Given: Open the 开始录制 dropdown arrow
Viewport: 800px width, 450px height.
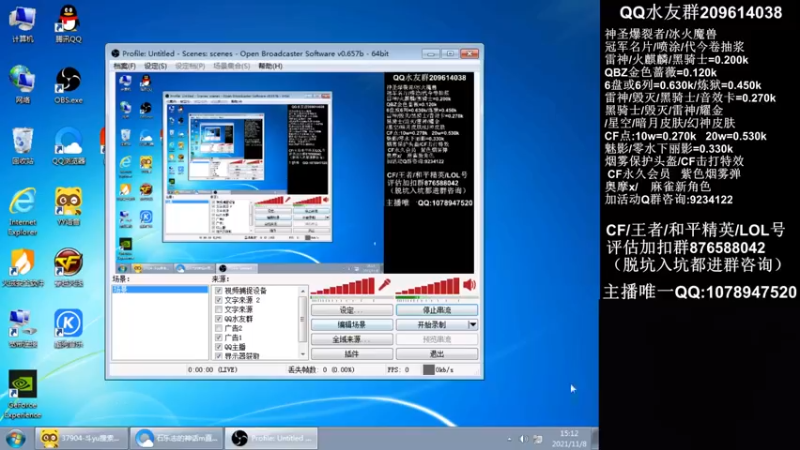Looking at the screenshot, I should (x=472, y=324).
